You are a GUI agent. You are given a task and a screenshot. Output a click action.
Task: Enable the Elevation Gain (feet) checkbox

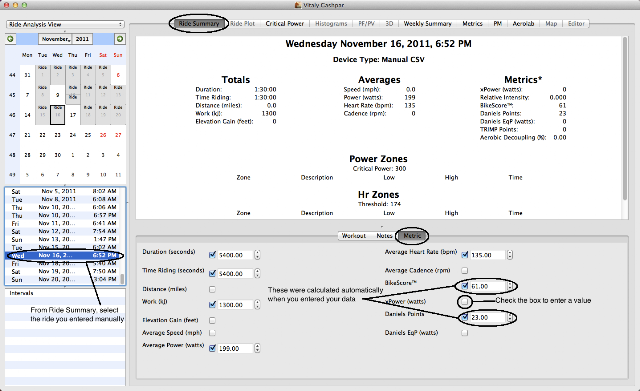click(212, 320)
